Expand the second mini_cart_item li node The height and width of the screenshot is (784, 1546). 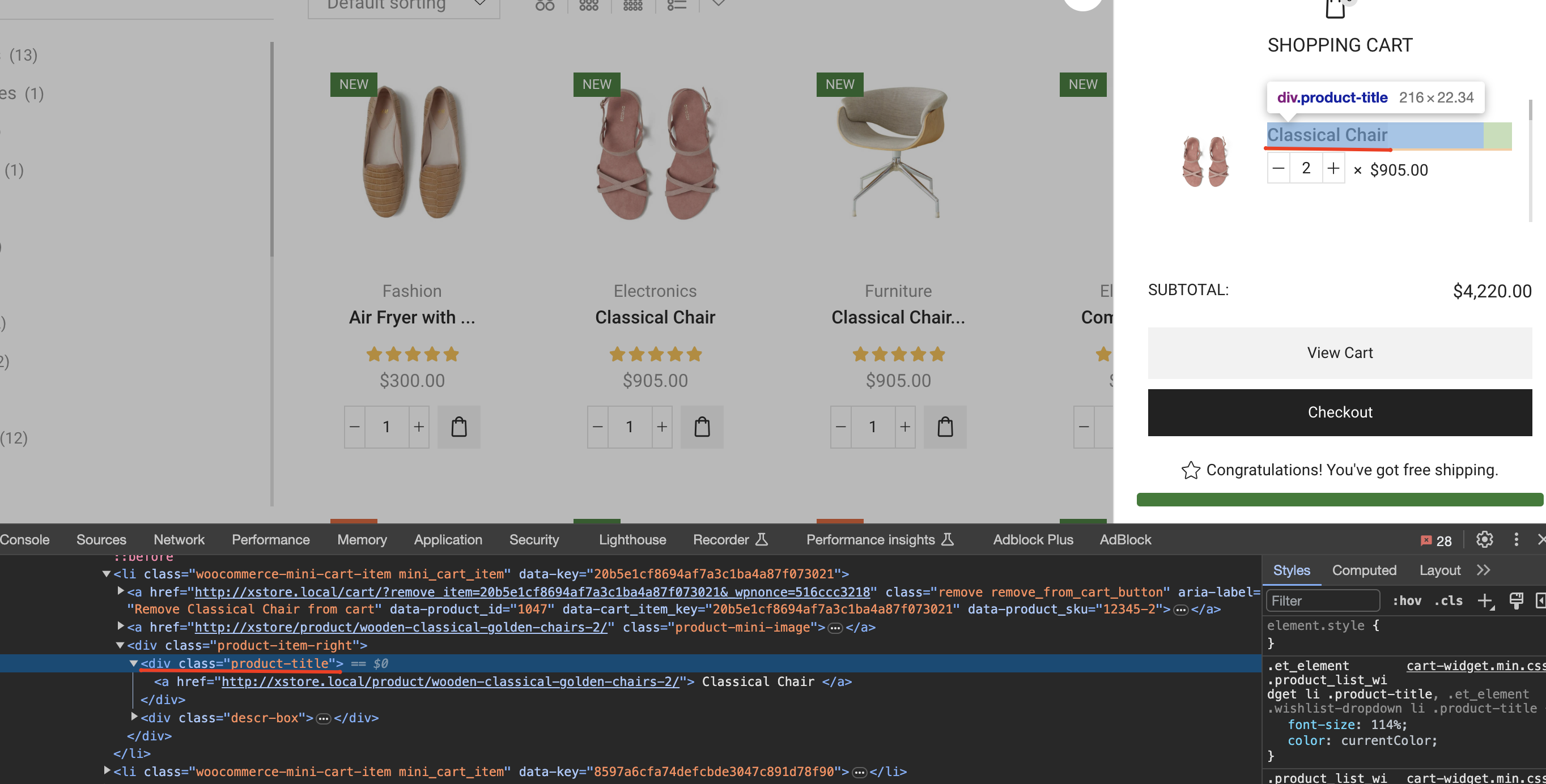(x=107, y=770)
